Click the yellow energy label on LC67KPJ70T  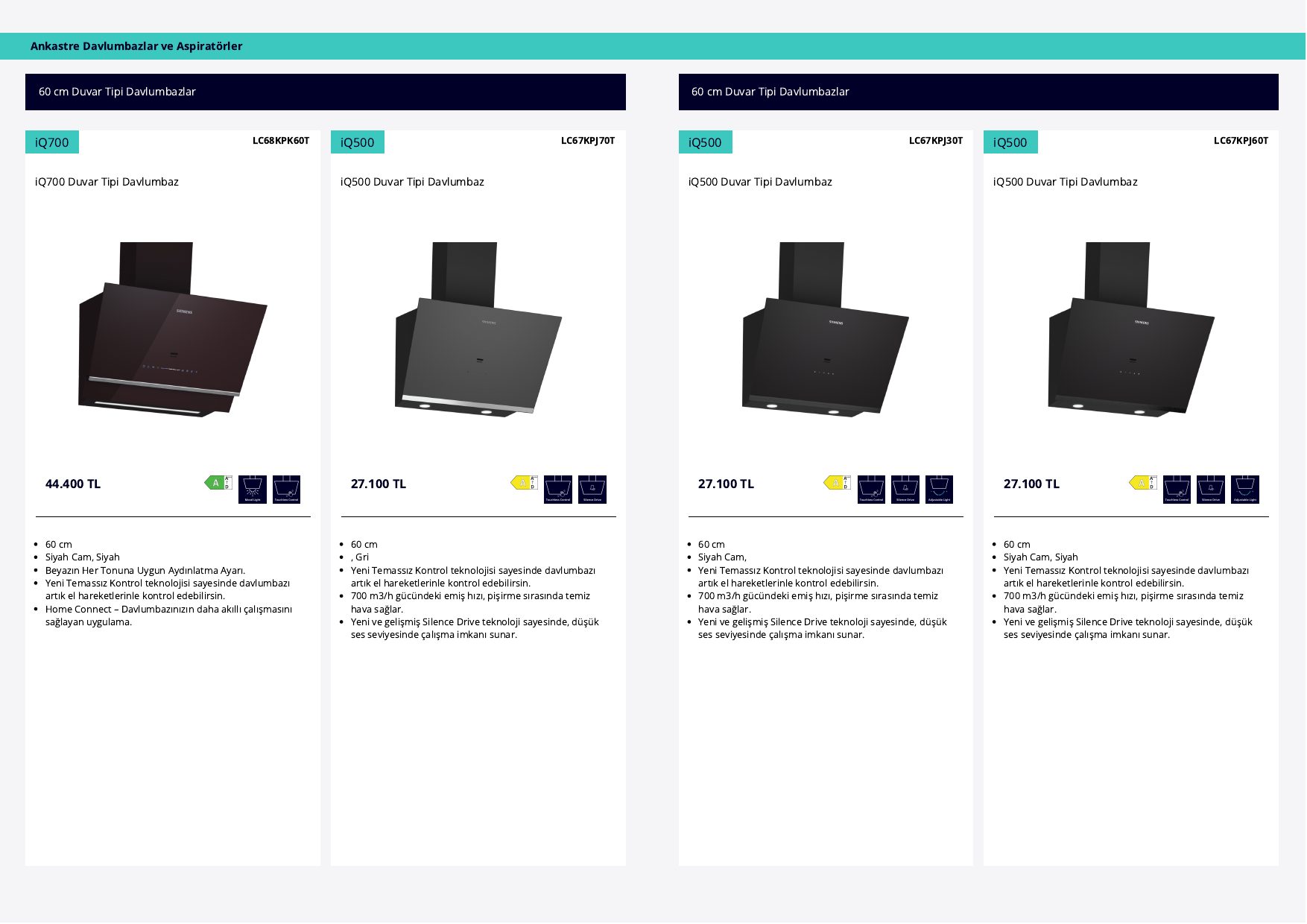(x=524, y=483)
